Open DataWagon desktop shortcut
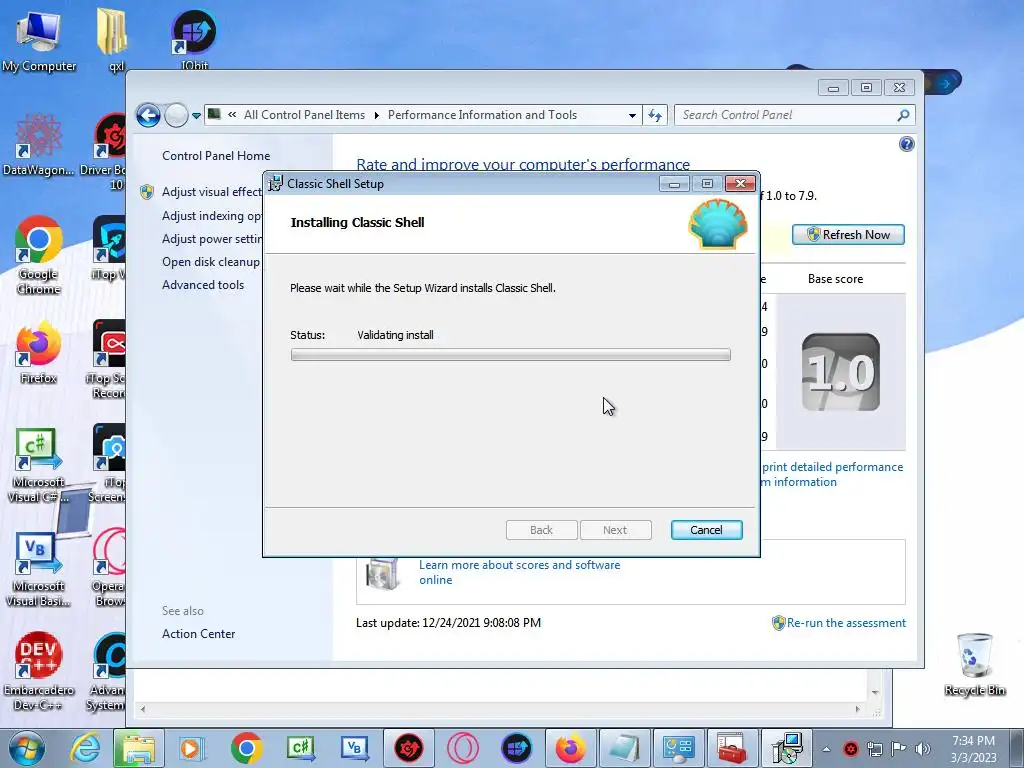The height and width of the screenshot is (768, 1024). tap(39, 145)
